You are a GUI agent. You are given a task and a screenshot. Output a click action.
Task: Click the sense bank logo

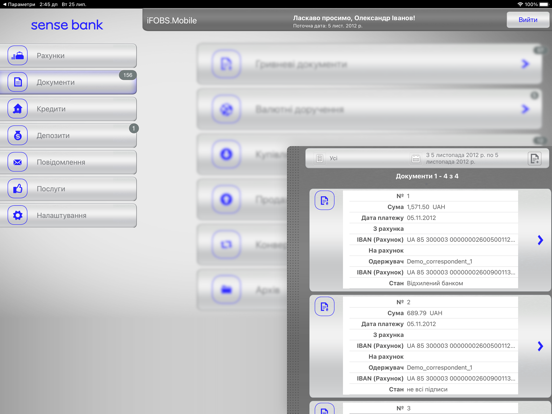click(67, 25)
